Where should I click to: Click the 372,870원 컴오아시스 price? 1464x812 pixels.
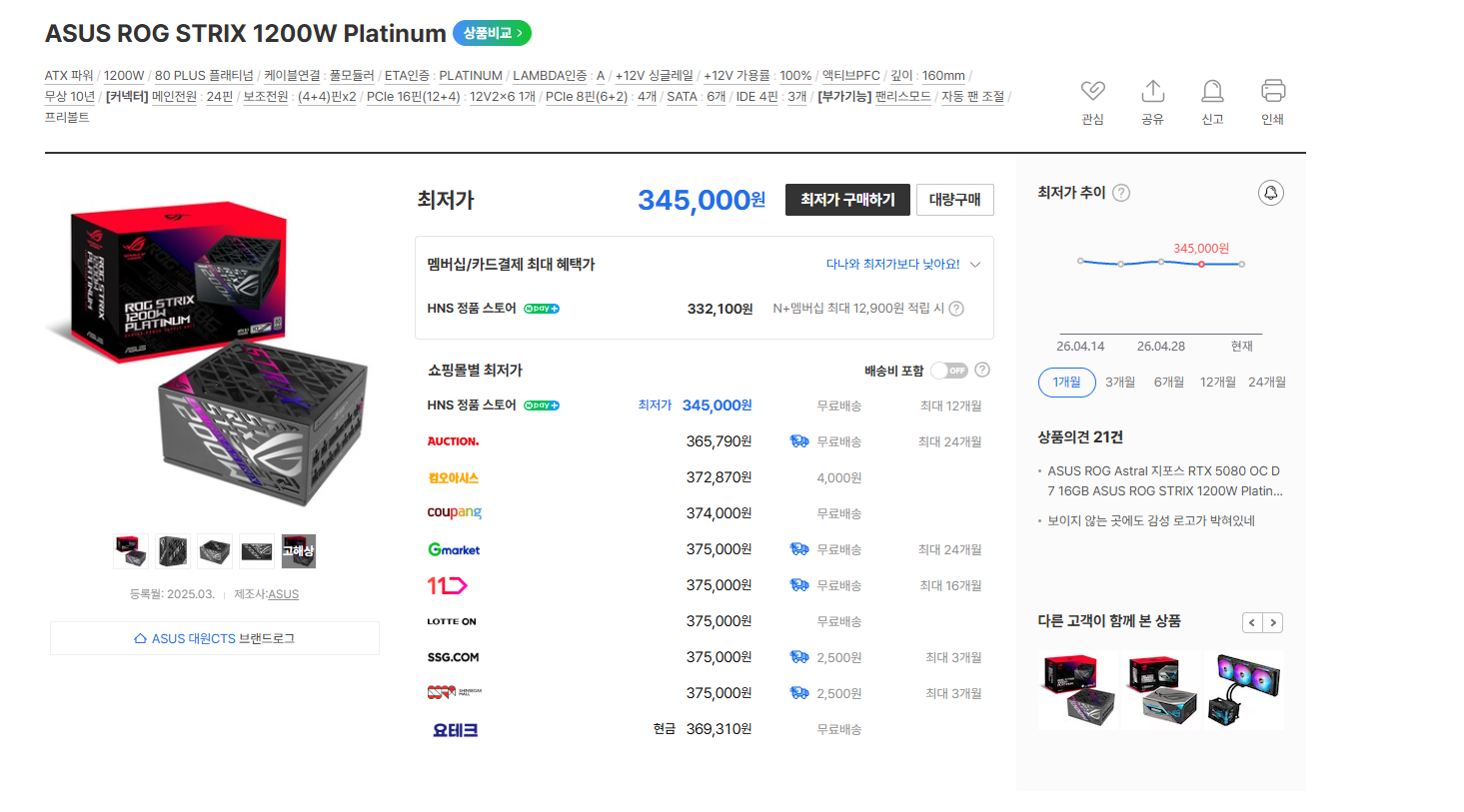click(x=720, y=477)
